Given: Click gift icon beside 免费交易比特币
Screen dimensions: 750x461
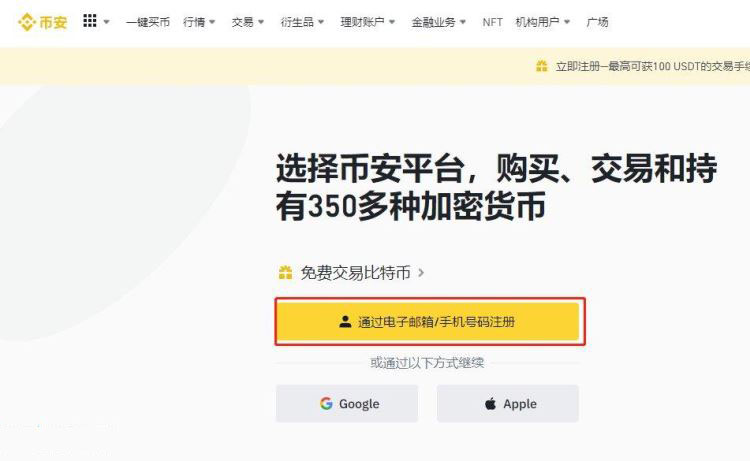Looking at the screenshot, I should pos(286,272).
